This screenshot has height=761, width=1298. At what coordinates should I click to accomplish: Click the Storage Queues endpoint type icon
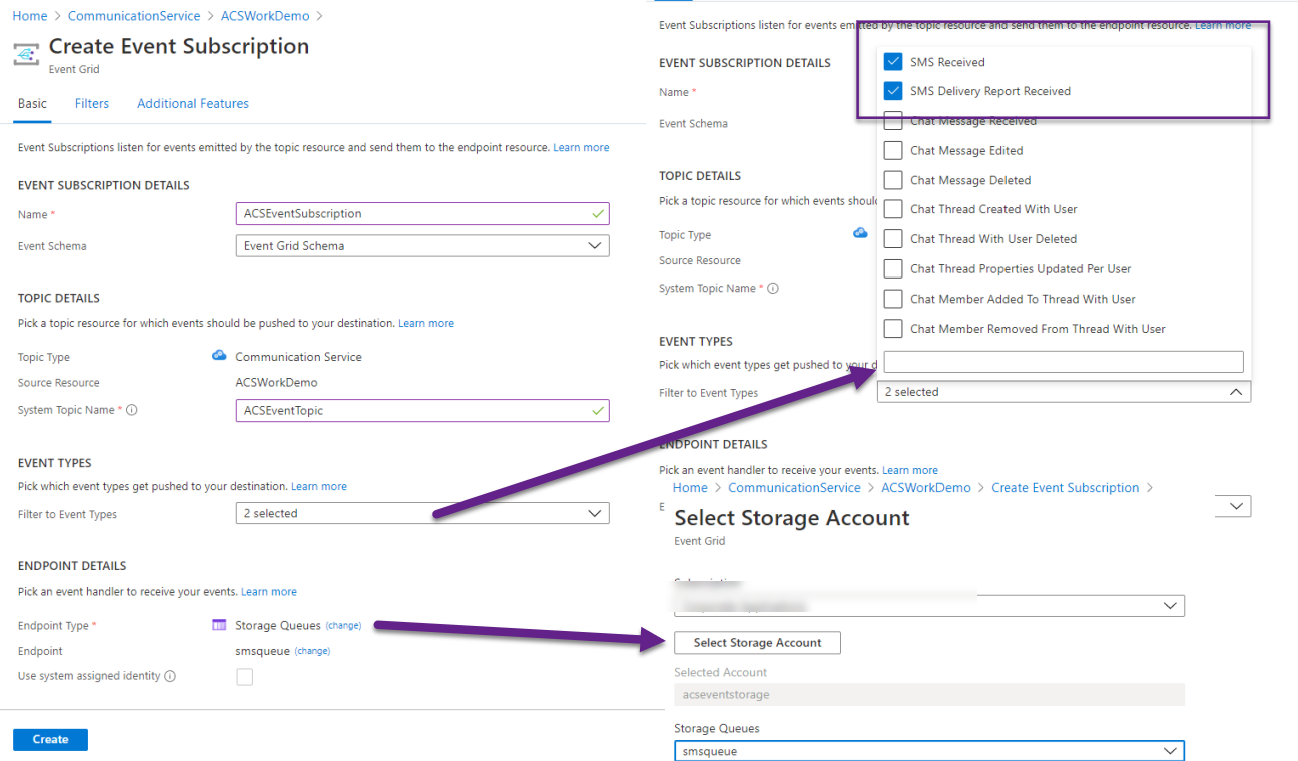pos(219,625)
